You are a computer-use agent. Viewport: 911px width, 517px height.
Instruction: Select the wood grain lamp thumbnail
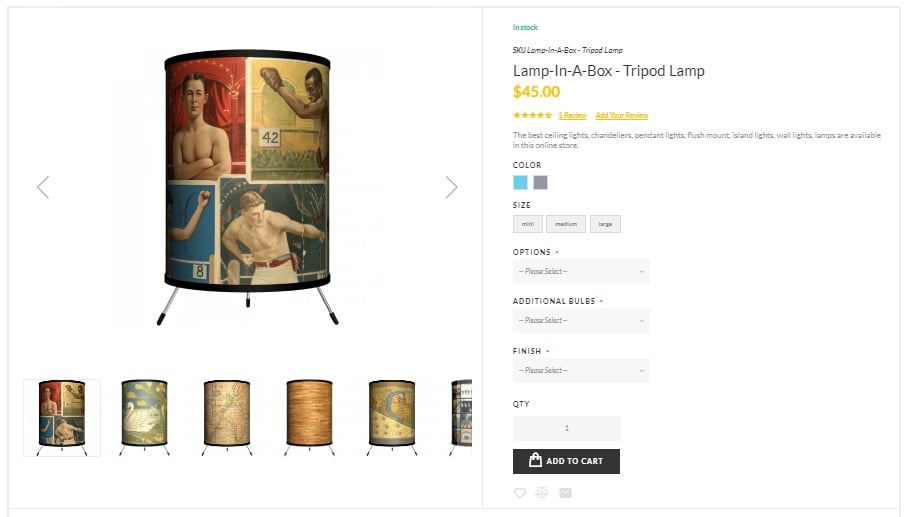coord(310,418)
